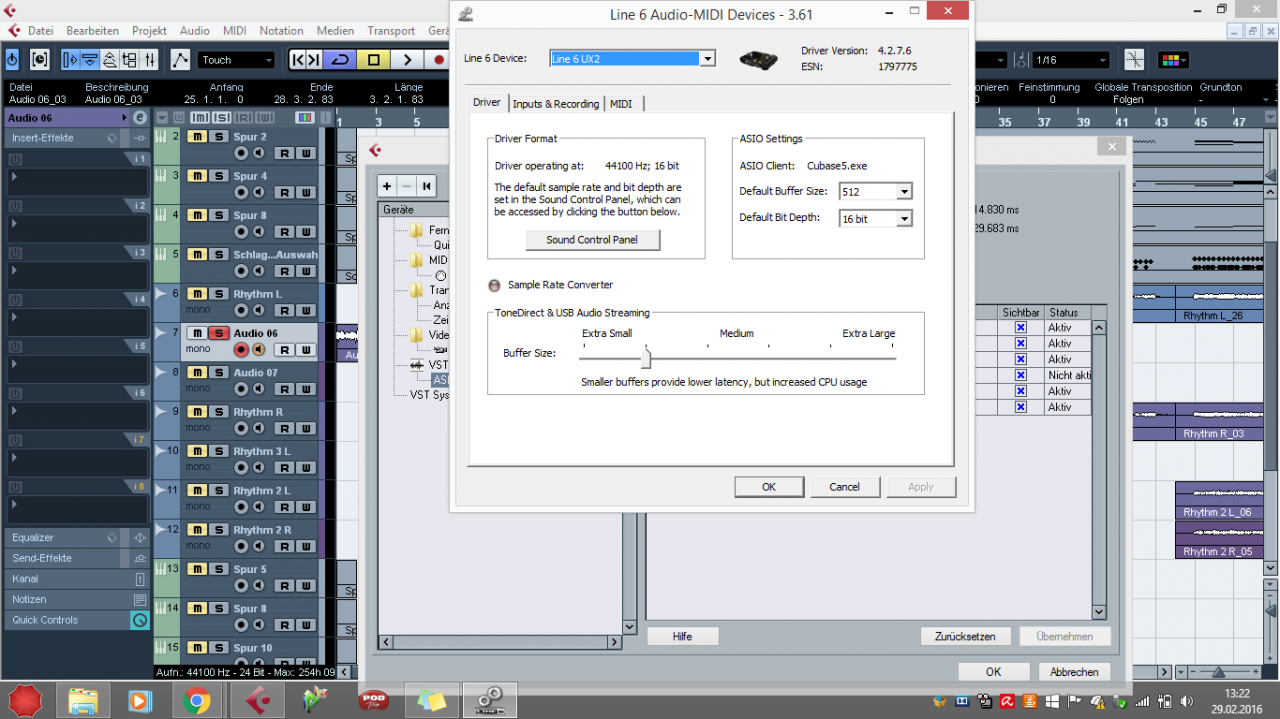Toggle the Inspector panel icon in toolbar

tap(70, 60)
